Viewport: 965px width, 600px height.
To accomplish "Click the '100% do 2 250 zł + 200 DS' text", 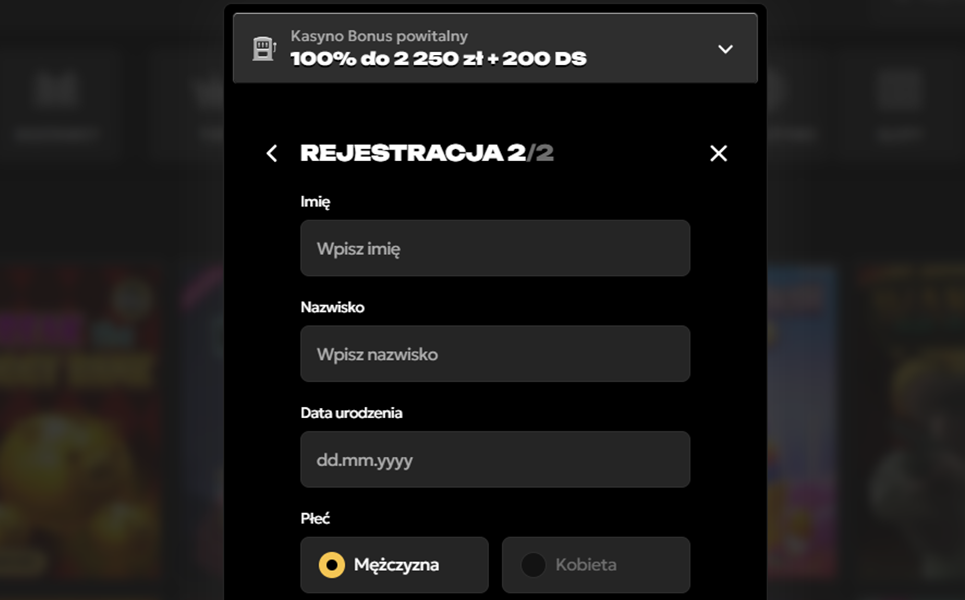I will coord(438,59).
